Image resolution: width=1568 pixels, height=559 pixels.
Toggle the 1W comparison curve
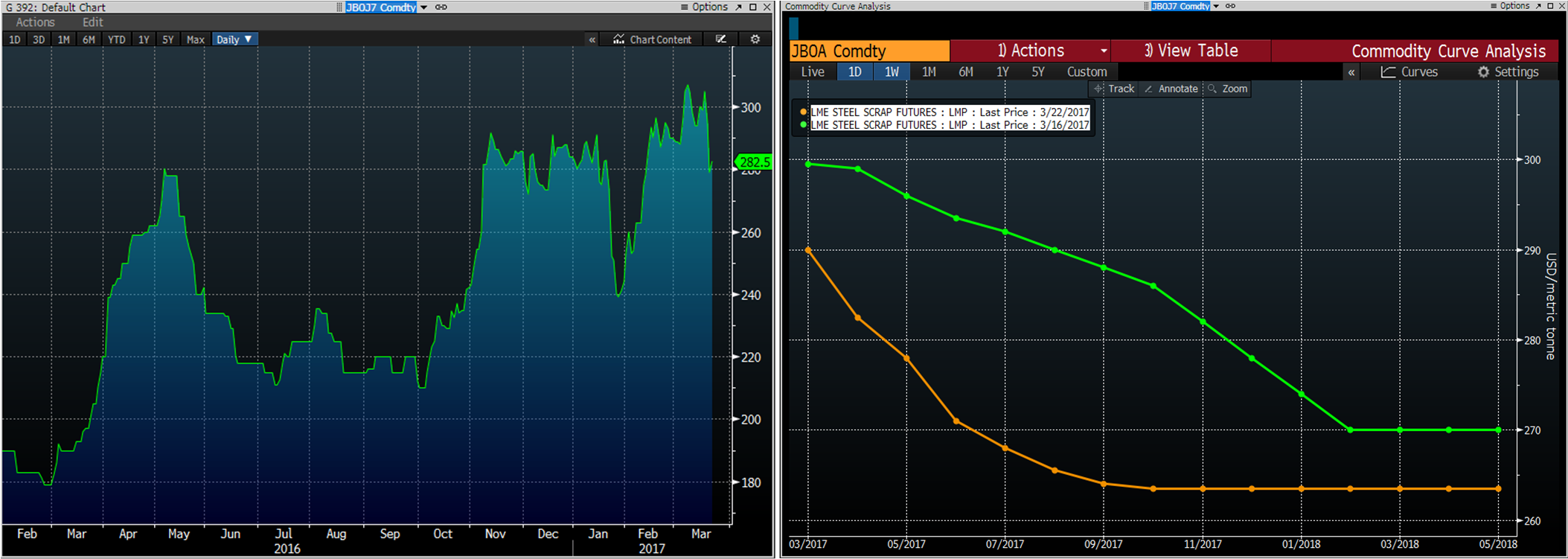point(892,71)
